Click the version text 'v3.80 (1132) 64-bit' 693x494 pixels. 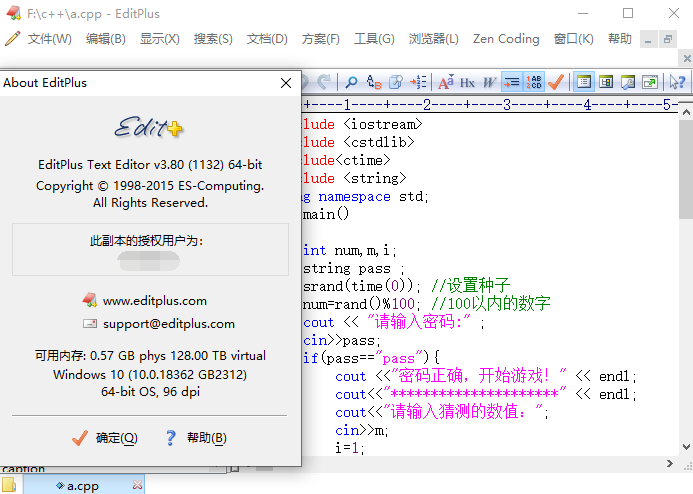(208, 165)
